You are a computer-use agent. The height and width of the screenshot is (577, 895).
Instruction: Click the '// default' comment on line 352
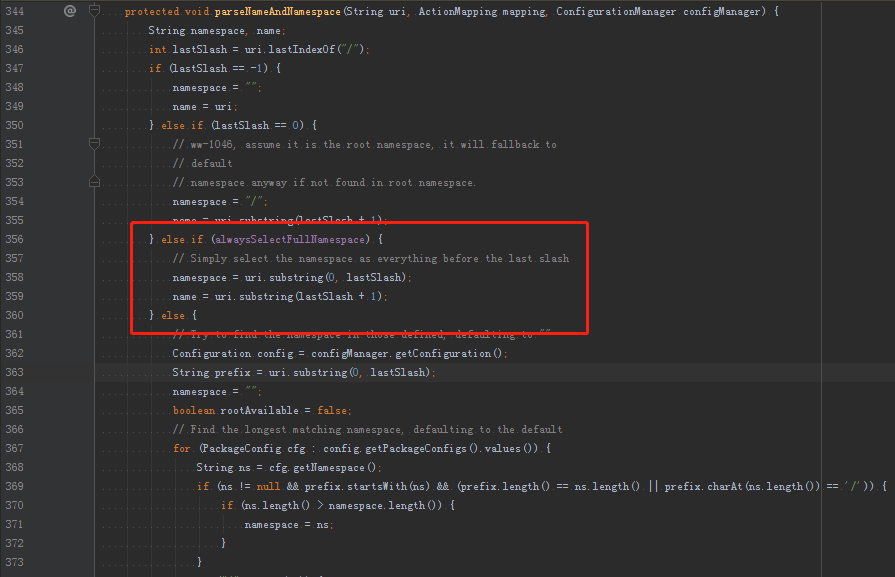(x=202, y=163)
